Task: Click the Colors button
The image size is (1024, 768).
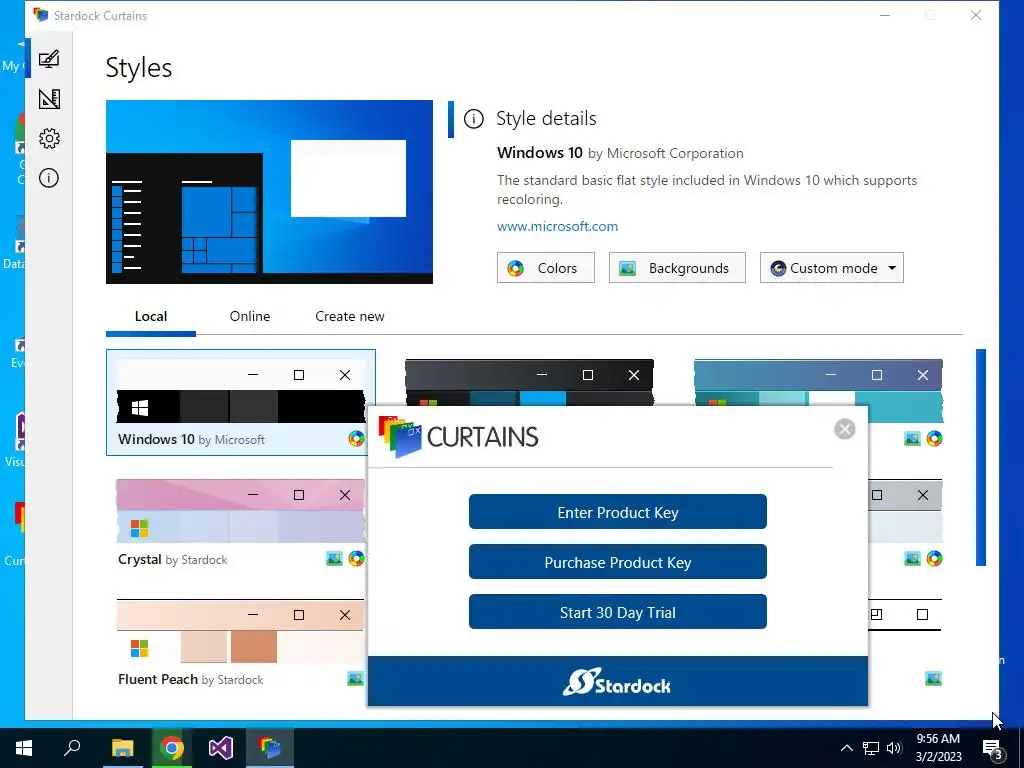Action: click(x=545, y=268)
